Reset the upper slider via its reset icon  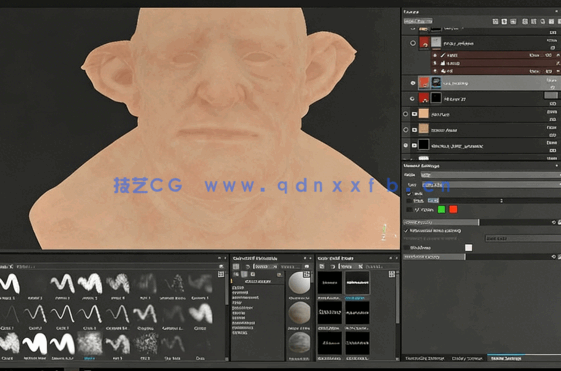click(x=554, y=223)
